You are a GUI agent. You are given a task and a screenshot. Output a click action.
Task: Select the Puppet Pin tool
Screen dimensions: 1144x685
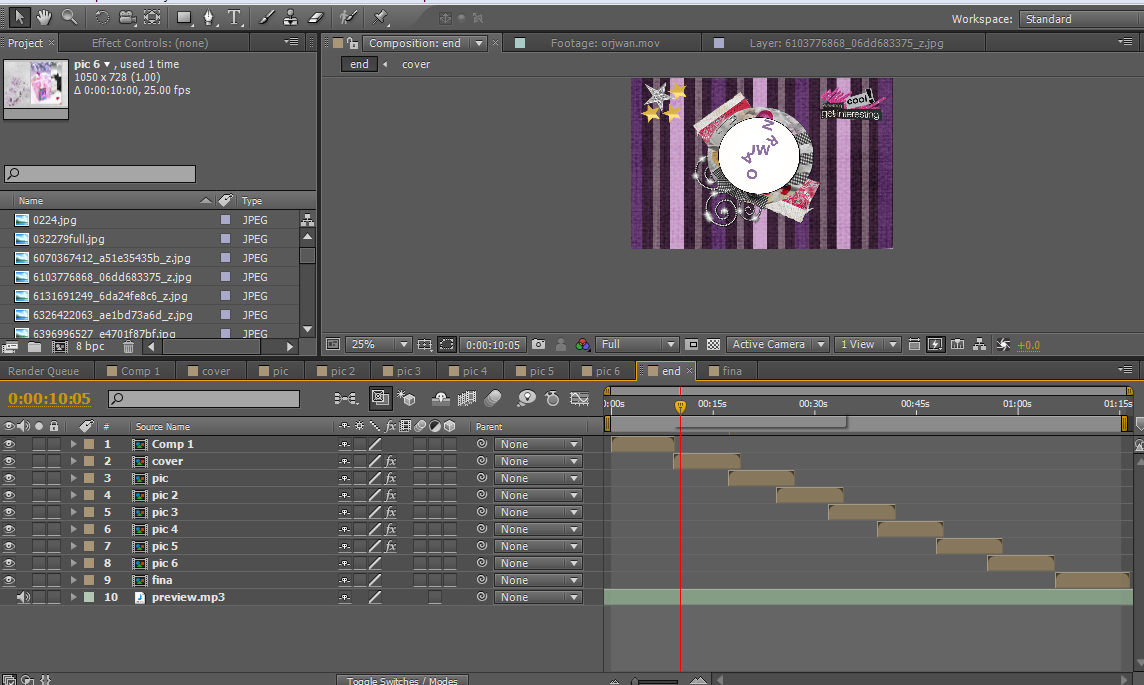380,18
